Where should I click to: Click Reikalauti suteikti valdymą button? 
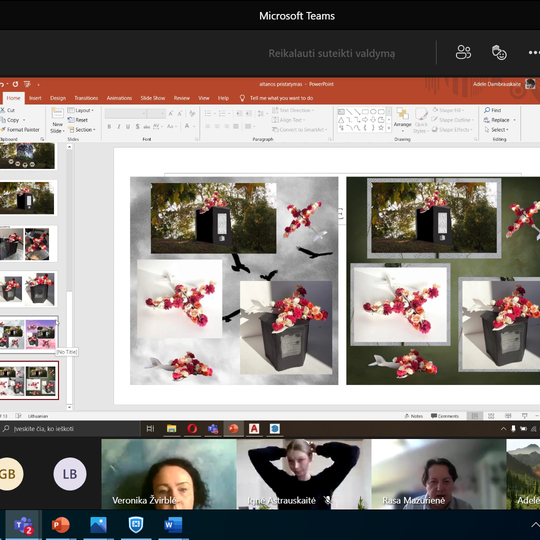coord(332,53)
